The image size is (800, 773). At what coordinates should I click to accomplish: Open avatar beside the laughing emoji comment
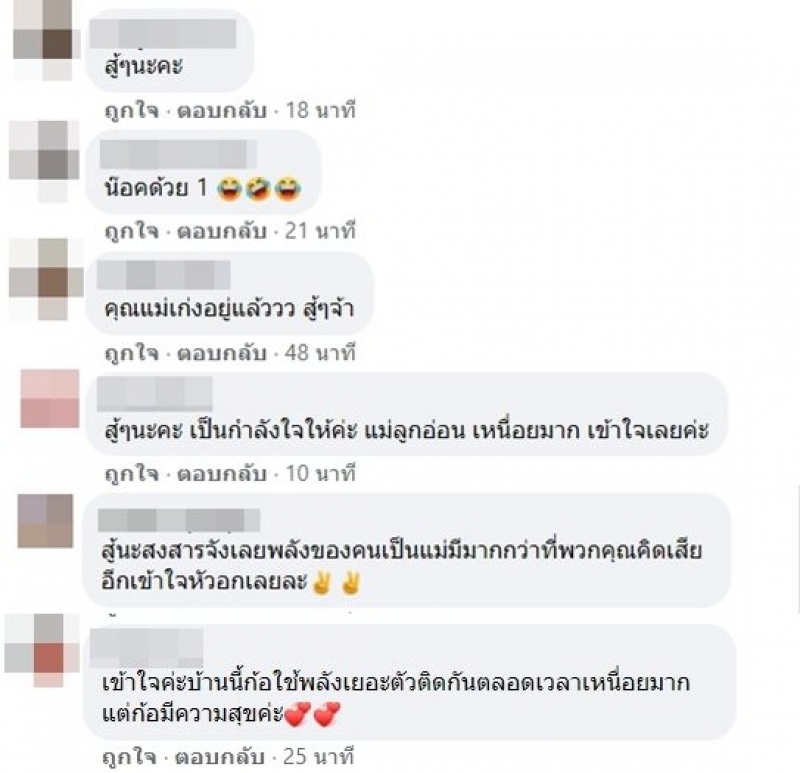tap(45, 161)
